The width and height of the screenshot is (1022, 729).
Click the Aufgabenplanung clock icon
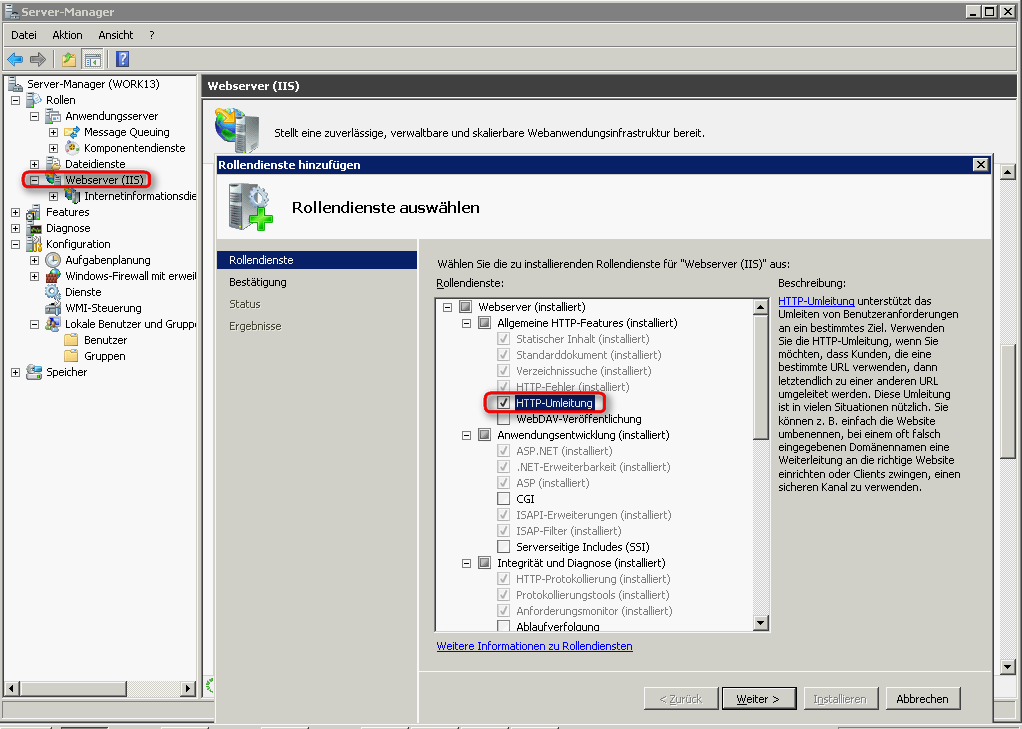(x=53, y=260)
